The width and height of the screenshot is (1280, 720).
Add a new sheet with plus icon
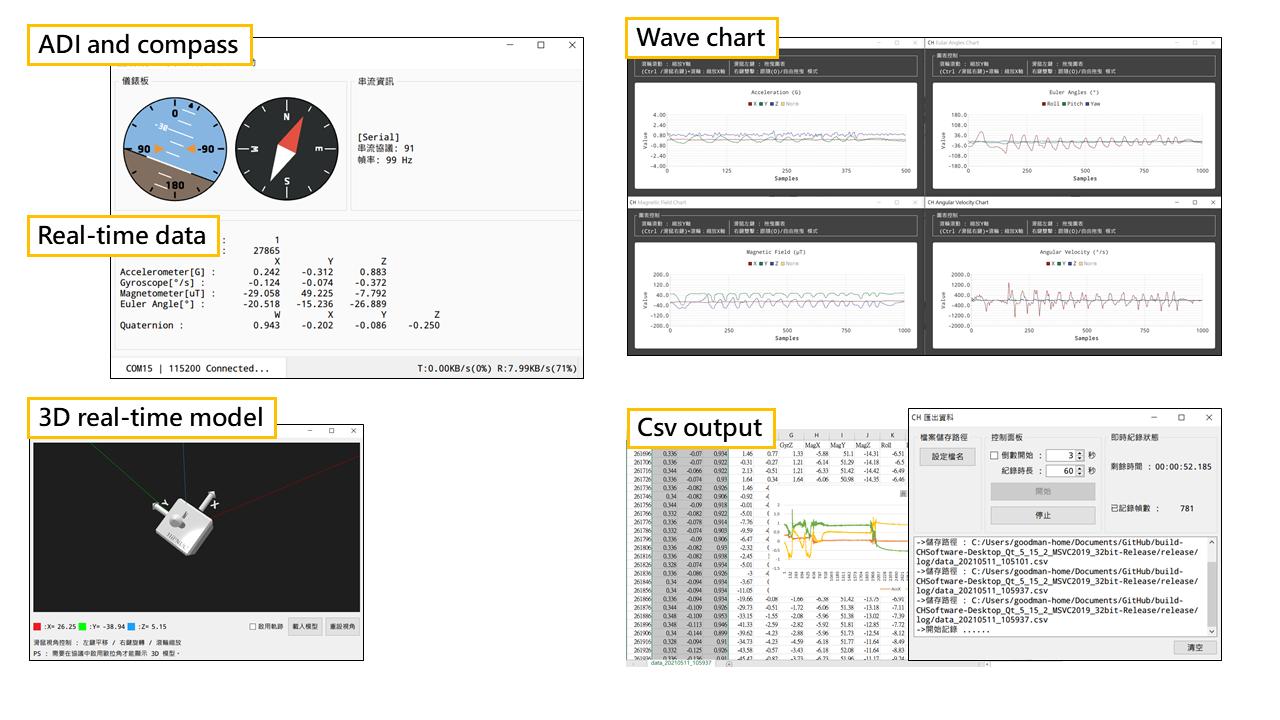pyautogui.click(x=729, y=664)
